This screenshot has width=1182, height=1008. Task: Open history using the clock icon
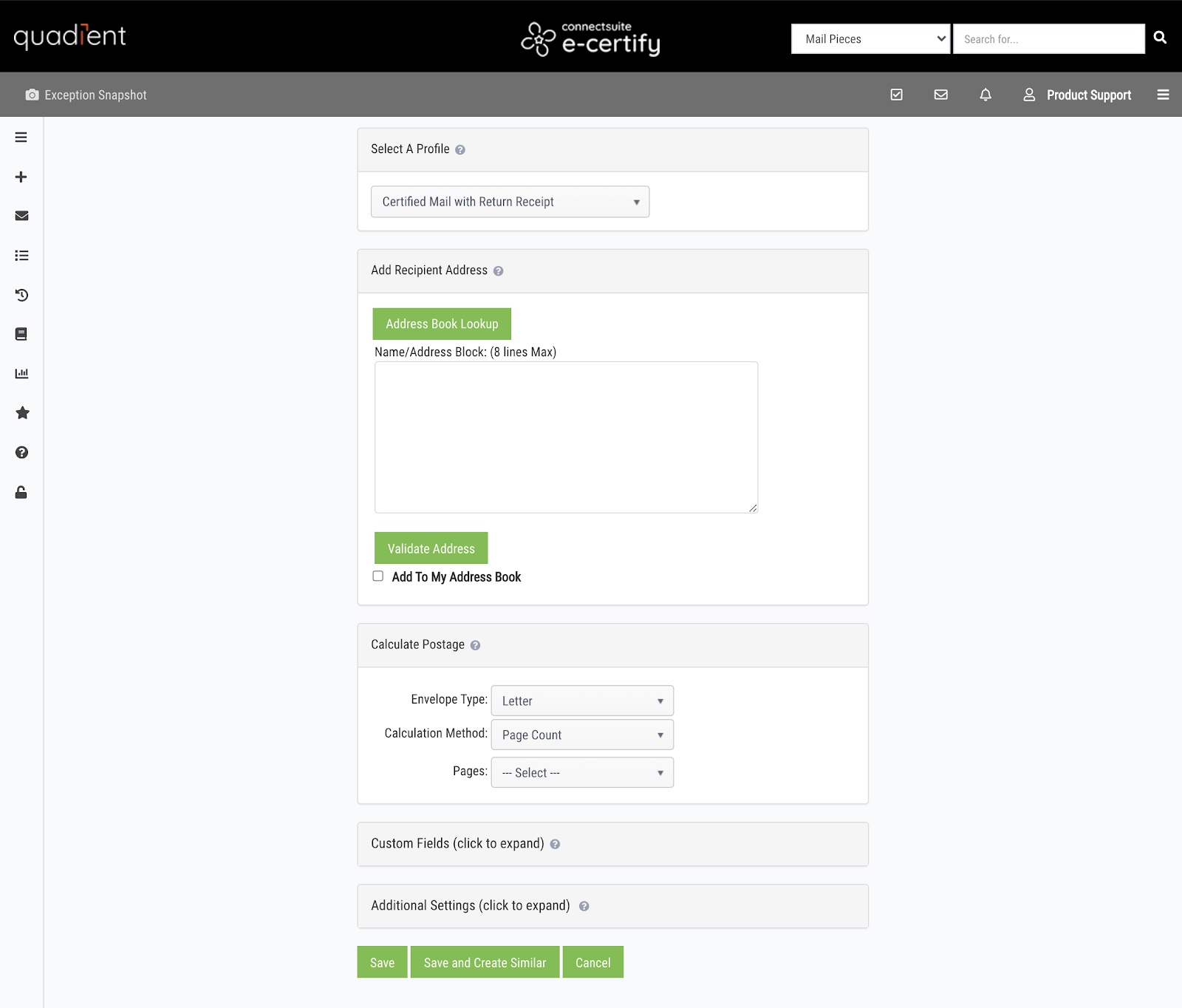21,295
